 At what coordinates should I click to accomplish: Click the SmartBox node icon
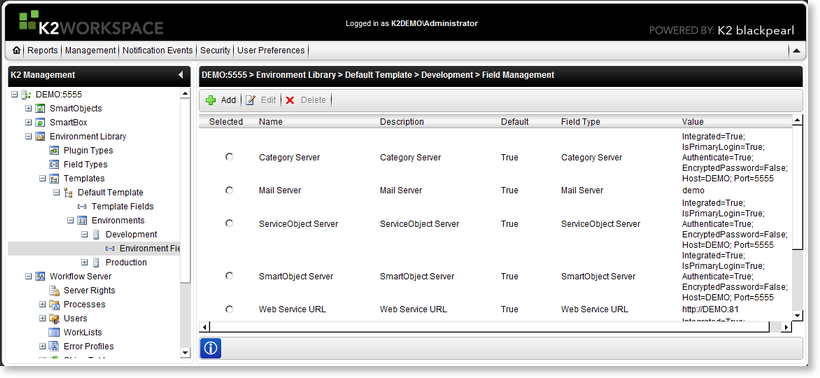tap(40, 122)
